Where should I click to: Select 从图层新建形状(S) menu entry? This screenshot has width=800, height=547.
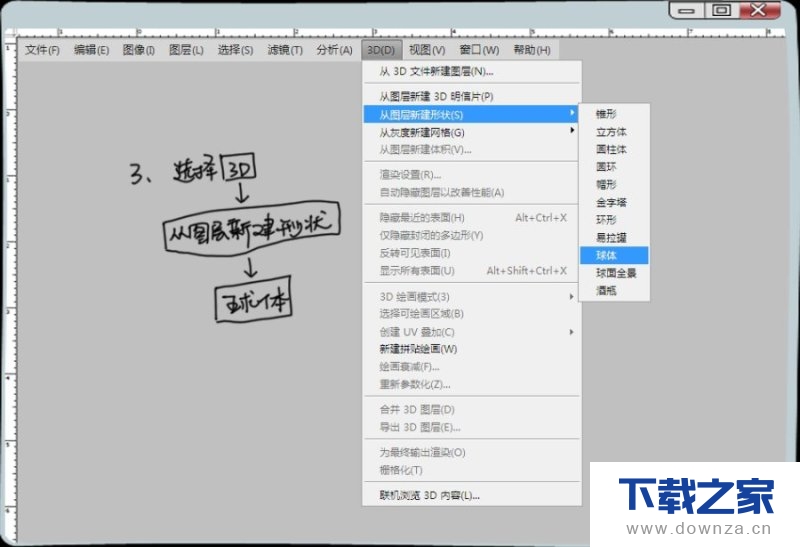point(471,114)
